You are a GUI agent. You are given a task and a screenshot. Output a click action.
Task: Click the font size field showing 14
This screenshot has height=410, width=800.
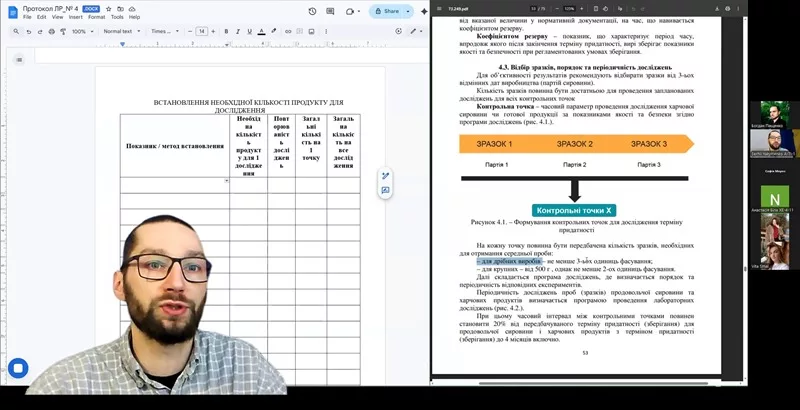click(x=201, y=31)
